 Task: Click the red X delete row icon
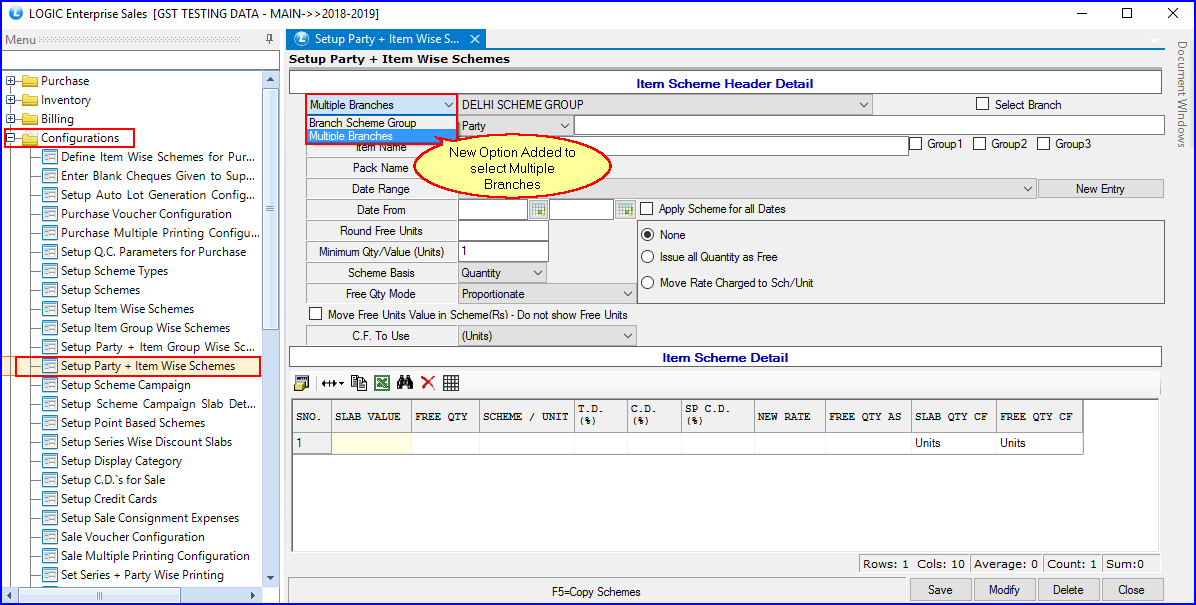(x=427, y=383)
